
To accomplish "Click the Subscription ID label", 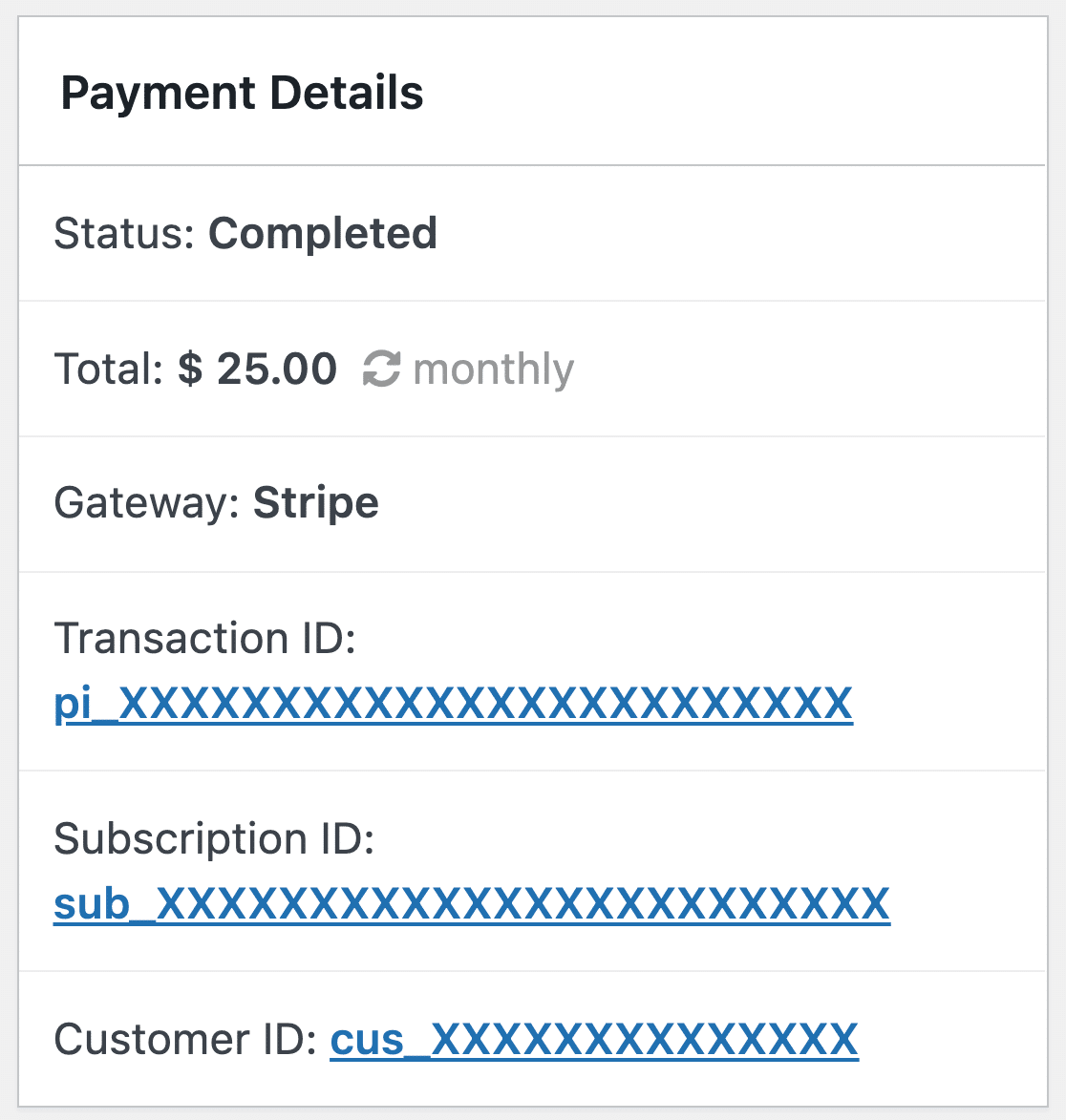I will point(214,838).
